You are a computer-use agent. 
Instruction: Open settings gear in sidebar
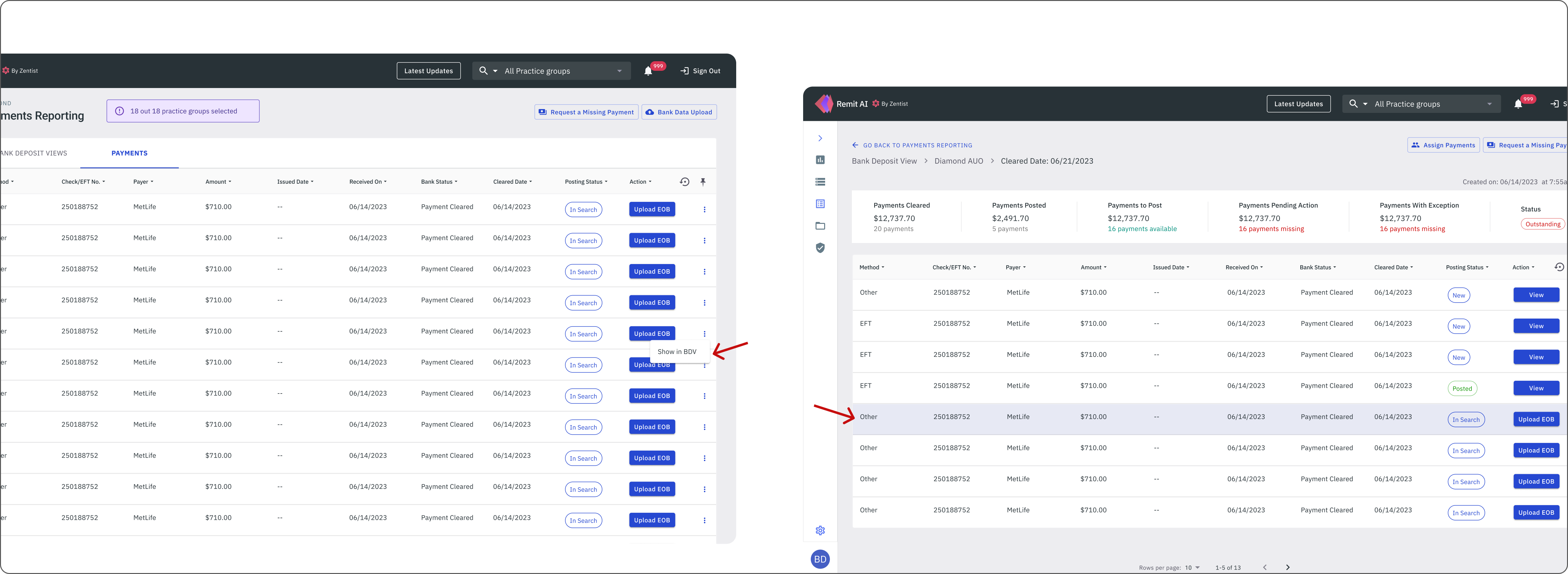click(x=820, y=530)
